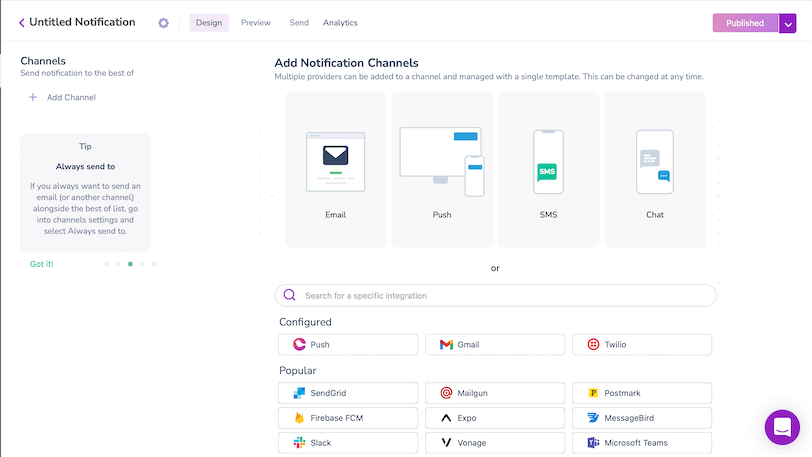This screenshot has height=457, width=812.
Task: Select the Firebase FCM integration
Action: (x=348, y=418)
